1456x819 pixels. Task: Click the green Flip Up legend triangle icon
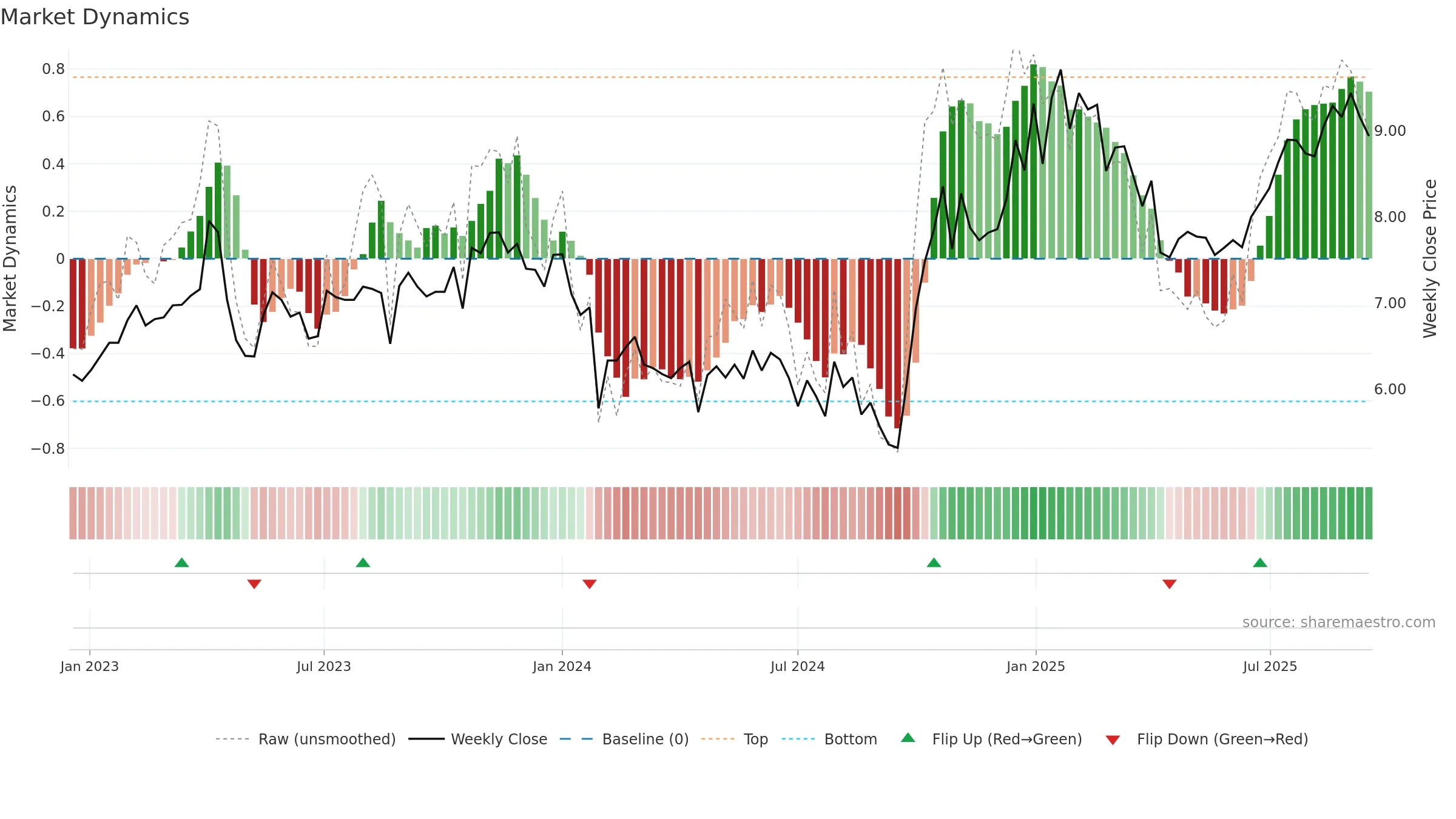click(908, 738)
